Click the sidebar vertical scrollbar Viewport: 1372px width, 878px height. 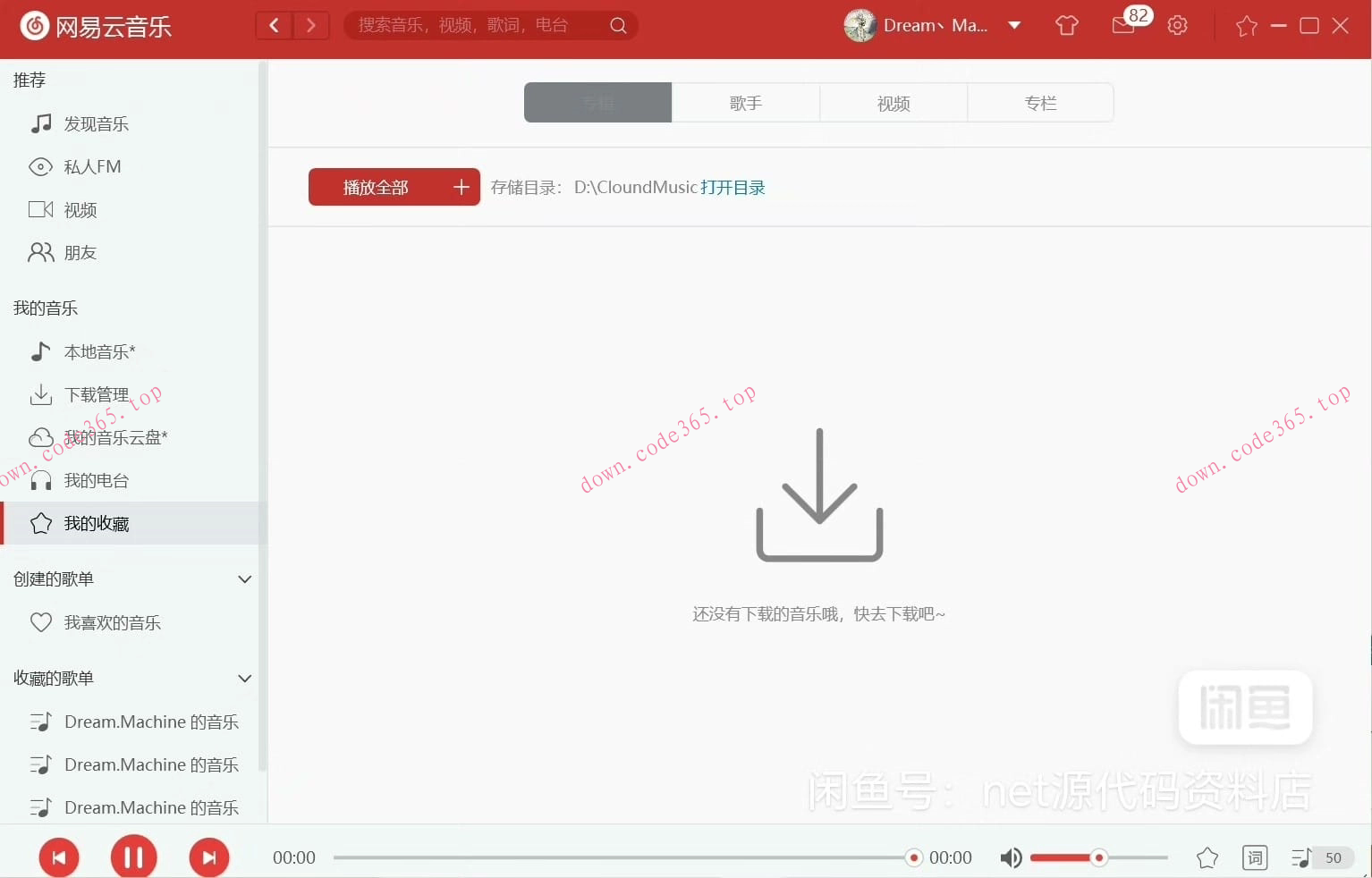tap(262, 416)
